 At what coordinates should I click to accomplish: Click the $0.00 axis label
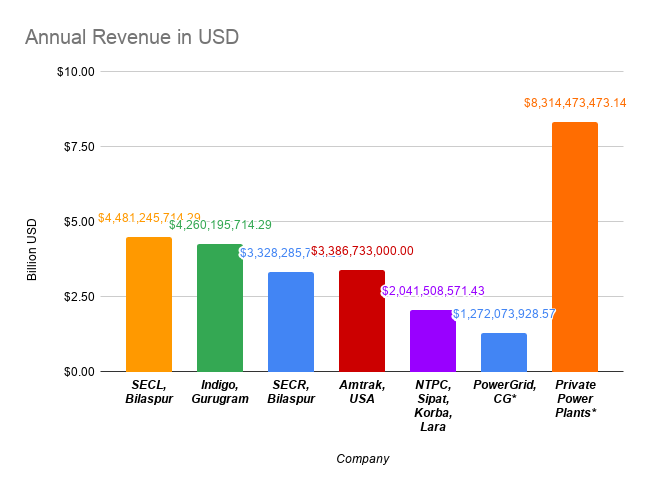79,372
